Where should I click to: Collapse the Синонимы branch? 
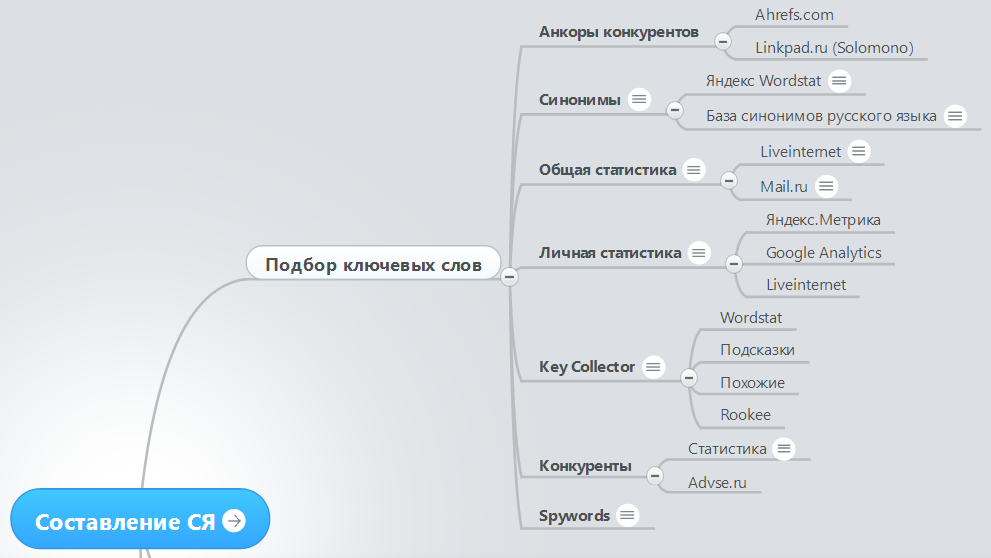[x=675, y=111]
